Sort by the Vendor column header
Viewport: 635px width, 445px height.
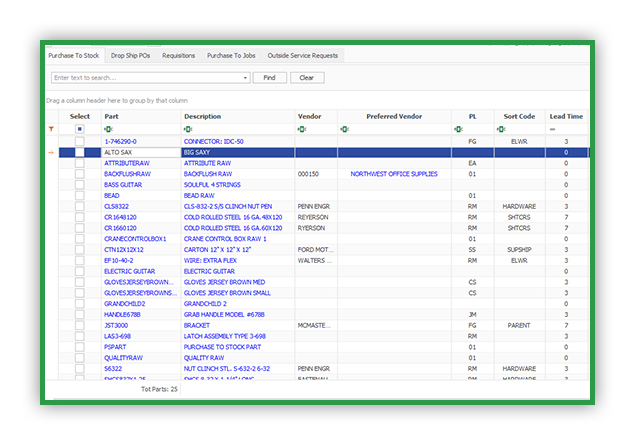tap(316, 117)
